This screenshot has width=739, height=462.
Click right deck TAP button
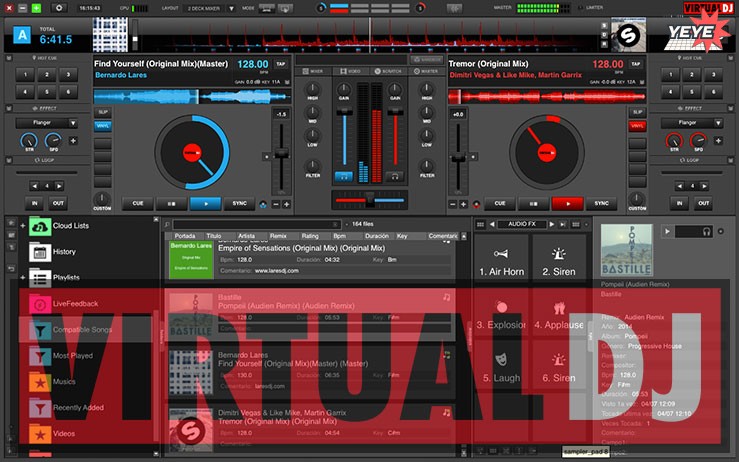tap(636, 64)
